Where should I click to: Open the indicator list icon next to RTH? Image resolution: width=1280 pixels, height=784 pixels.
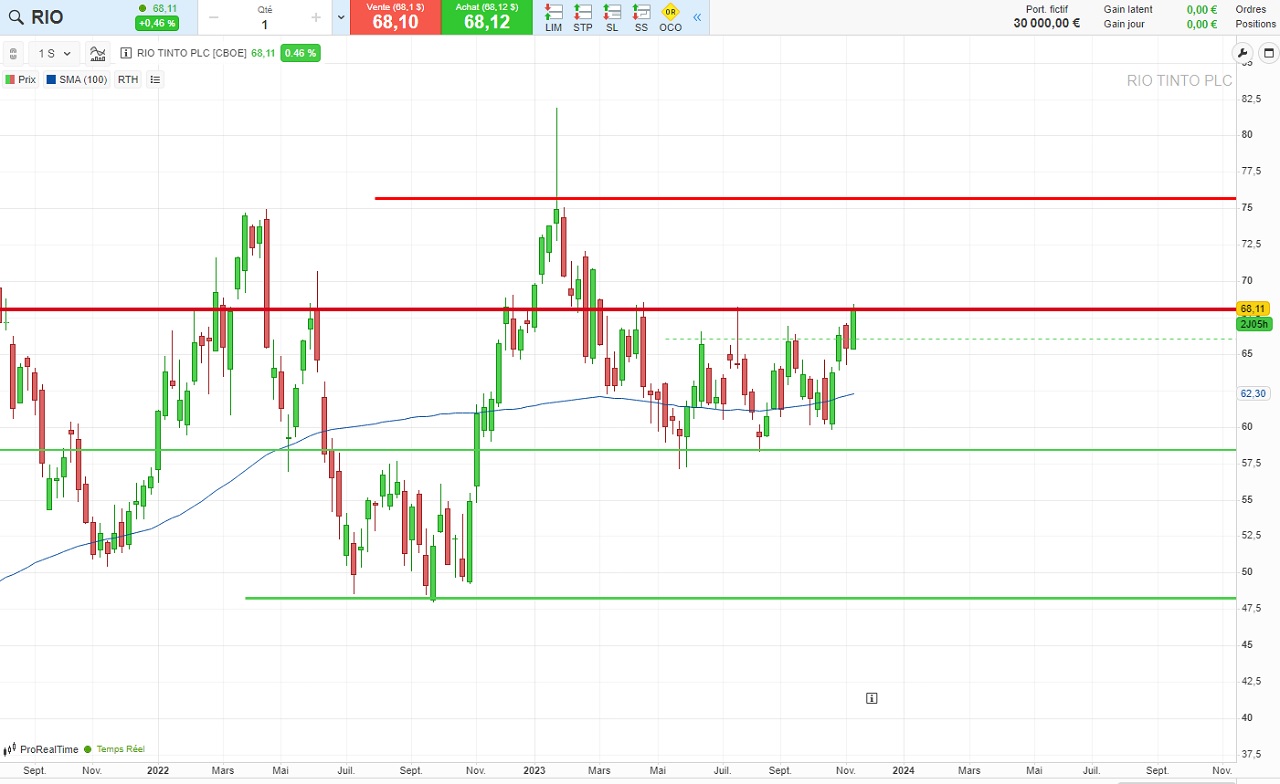pos(155,79)
